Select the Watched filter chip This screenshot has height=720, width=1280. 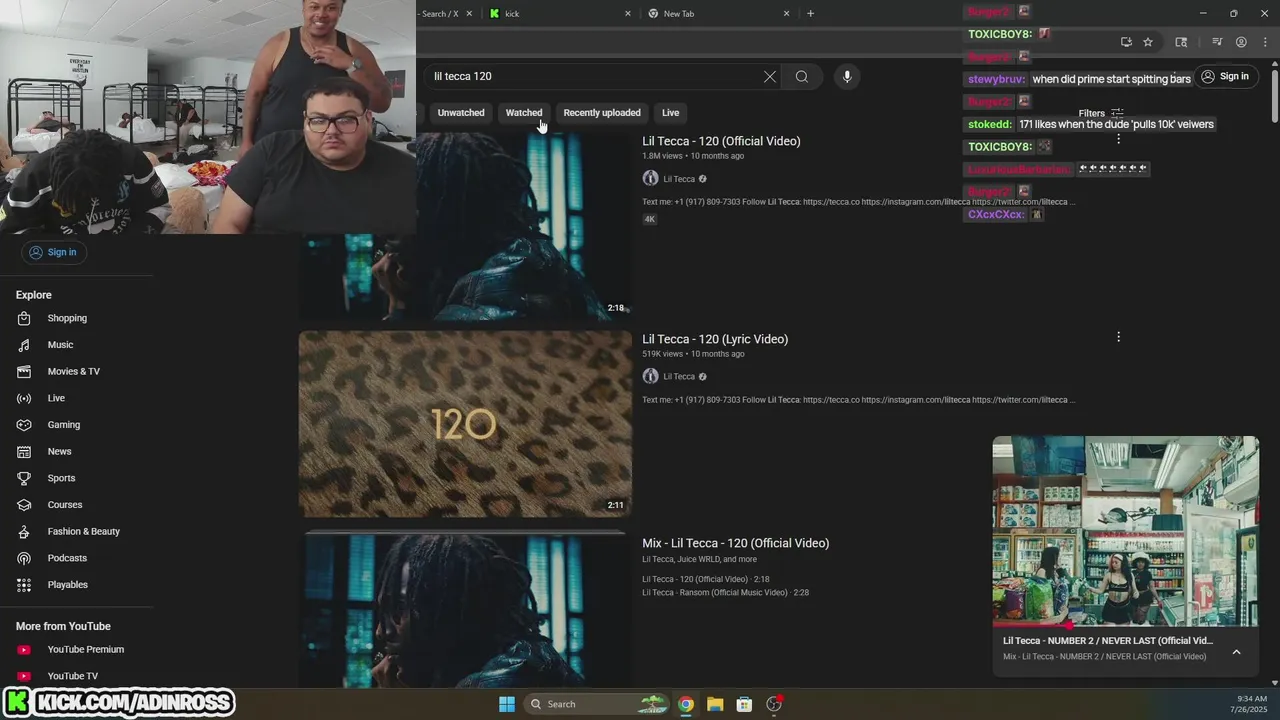pyautogui.click(x=524, y=113)
